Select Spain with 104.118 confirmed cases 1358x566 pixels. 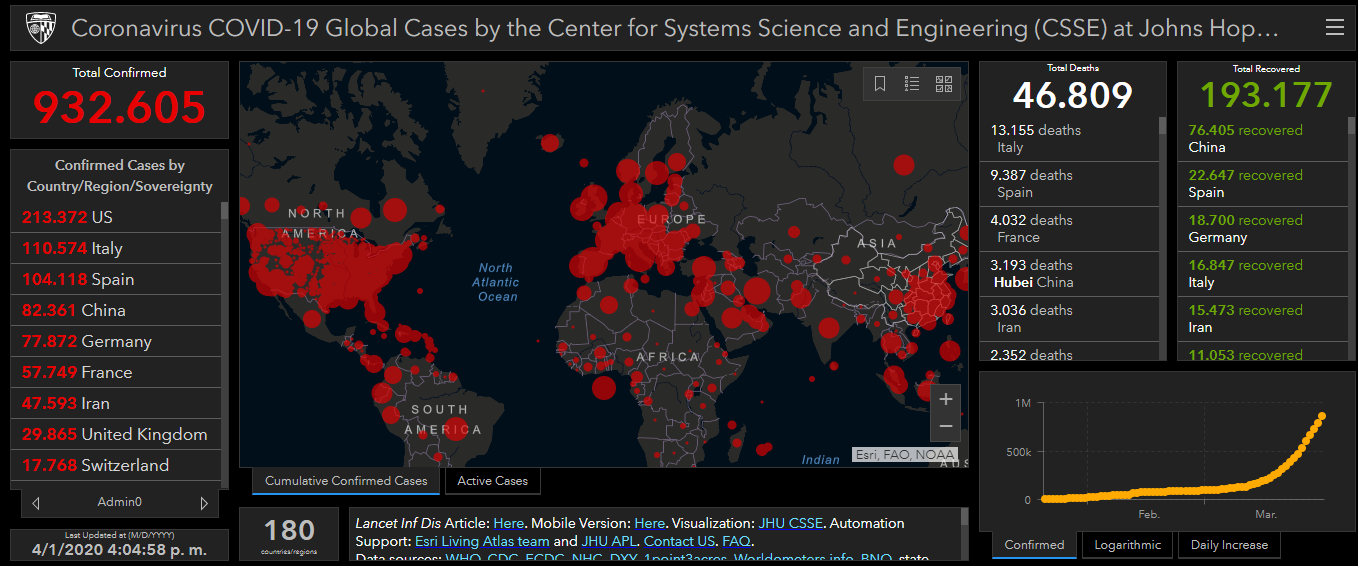point(116,279)
